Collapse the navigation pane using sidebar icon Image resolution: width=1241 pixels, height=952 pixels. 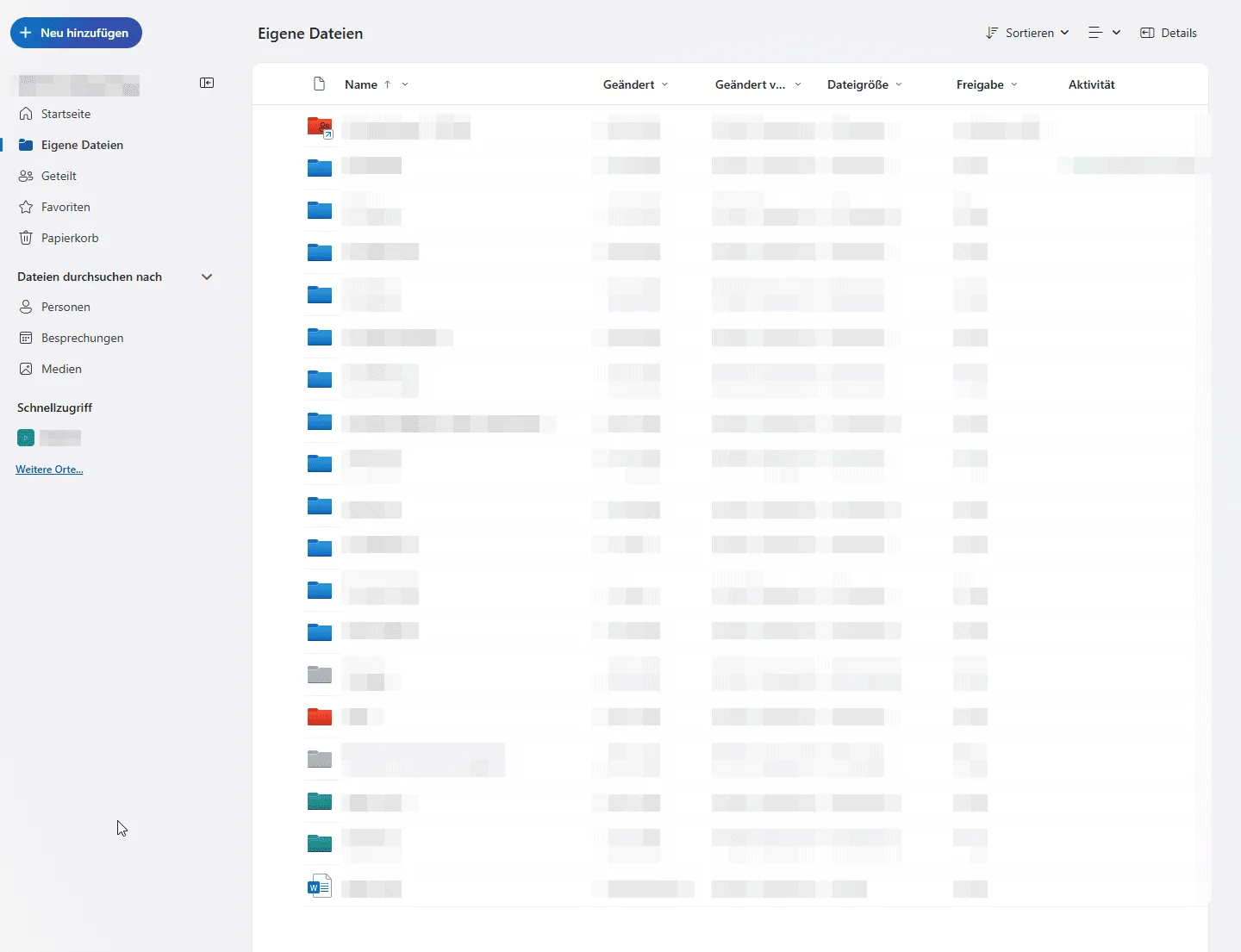pos(207,83)
